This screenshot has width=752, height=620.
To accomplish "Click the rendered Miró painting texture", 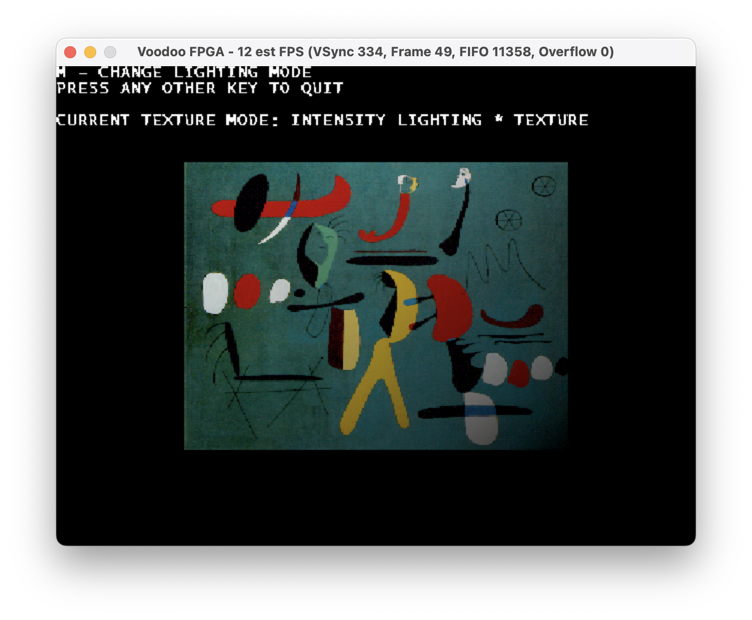I will (x=376, y=306).
